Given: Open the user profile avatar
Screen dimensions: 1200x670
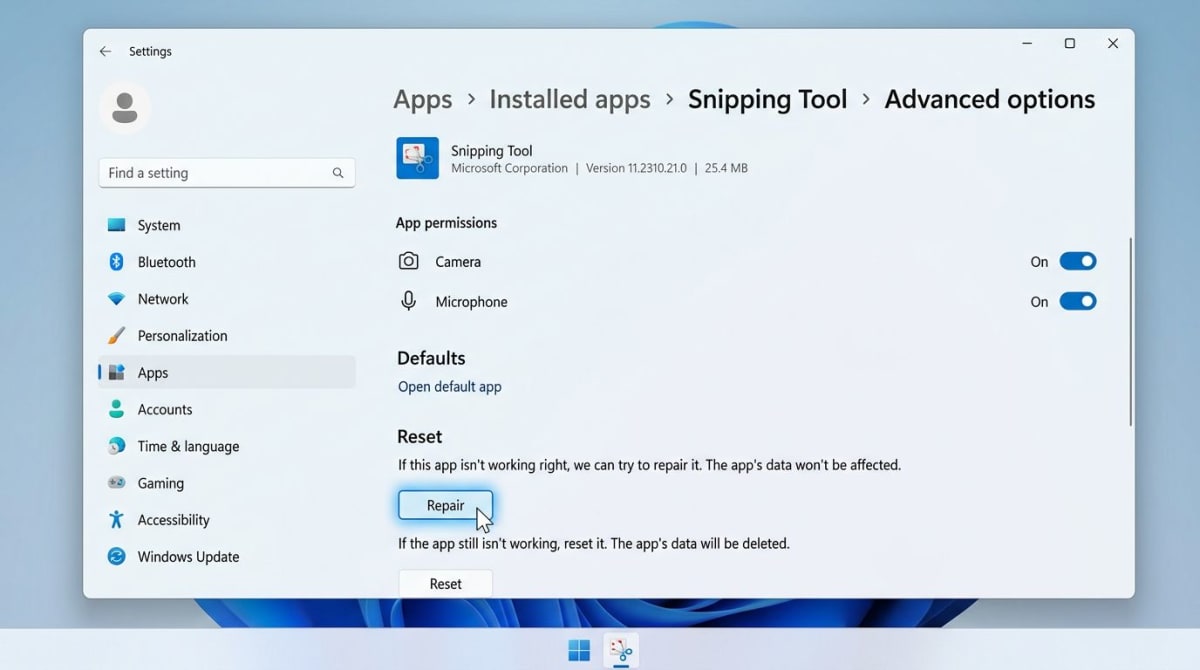Looking at the screenshot, I should point(125,107).
